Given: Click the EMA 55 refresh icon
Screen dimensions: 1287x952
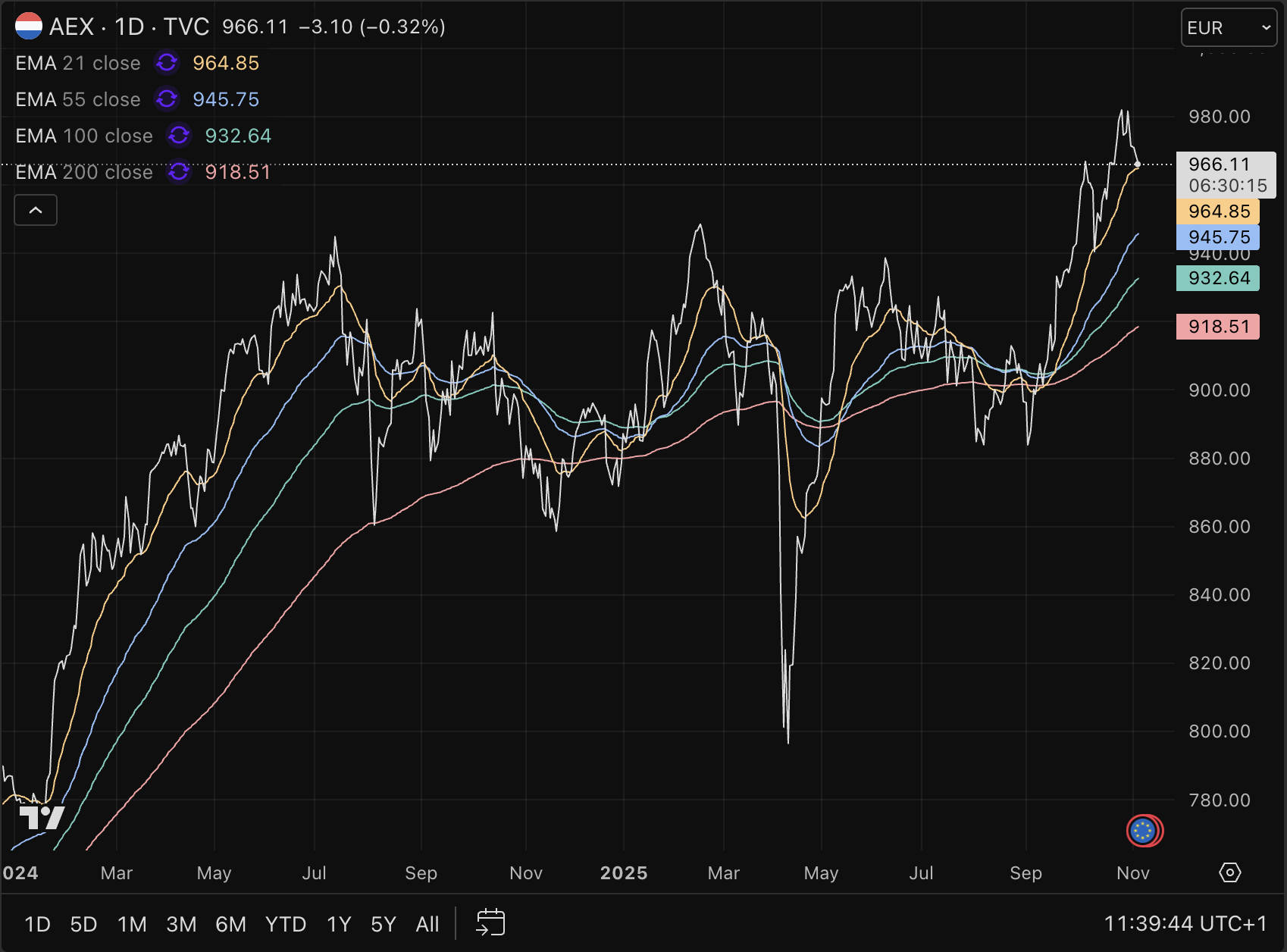Looking at the screenshot, I should [167, 99].
